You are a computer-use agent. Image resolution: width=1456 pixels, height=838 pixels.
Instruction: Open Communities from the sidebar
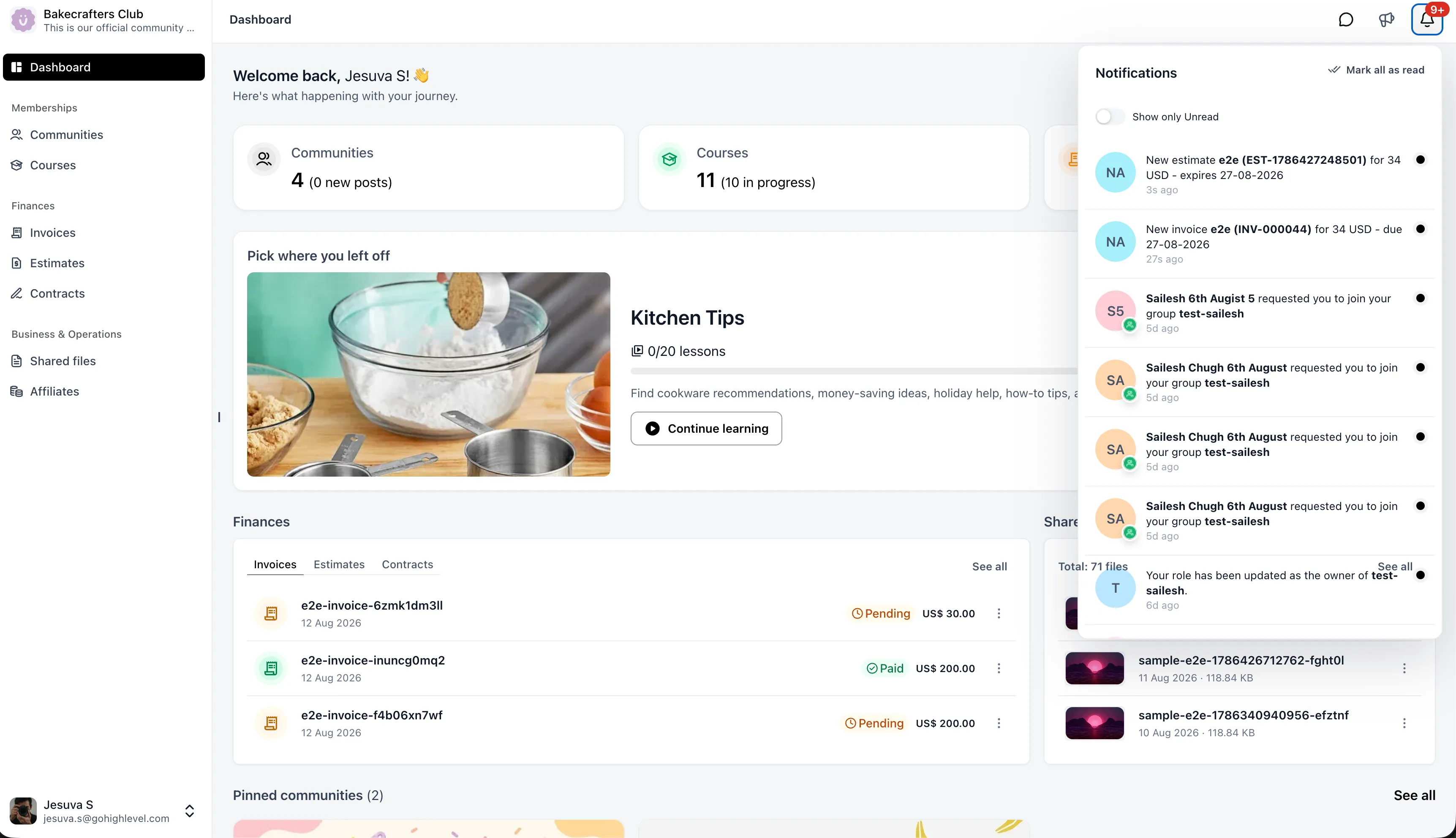point(103,135)
